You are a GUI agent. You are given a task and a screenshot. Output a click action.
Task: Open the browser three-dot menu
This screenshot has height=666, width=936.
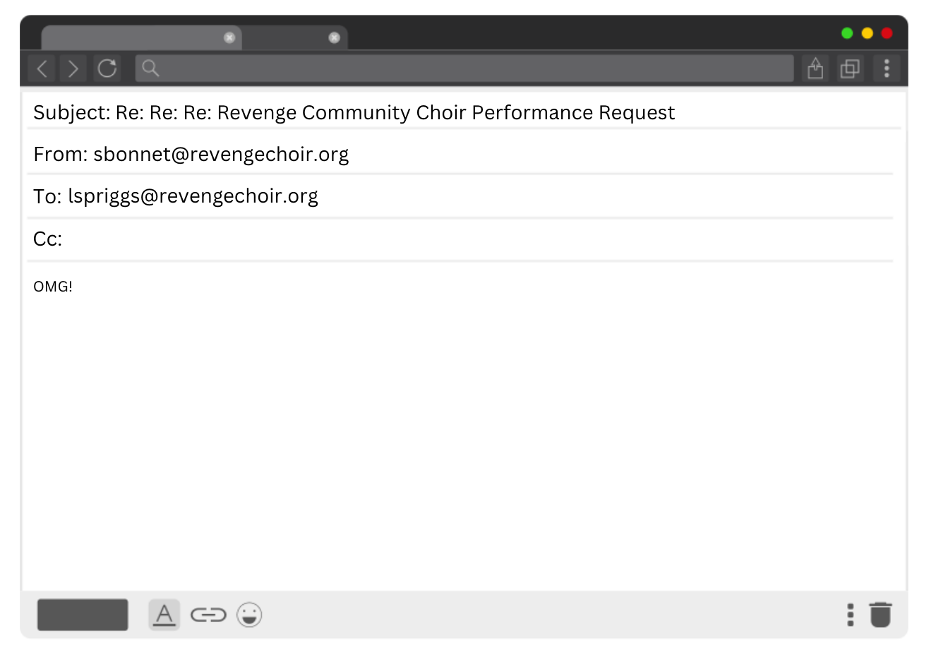[886, 69]
